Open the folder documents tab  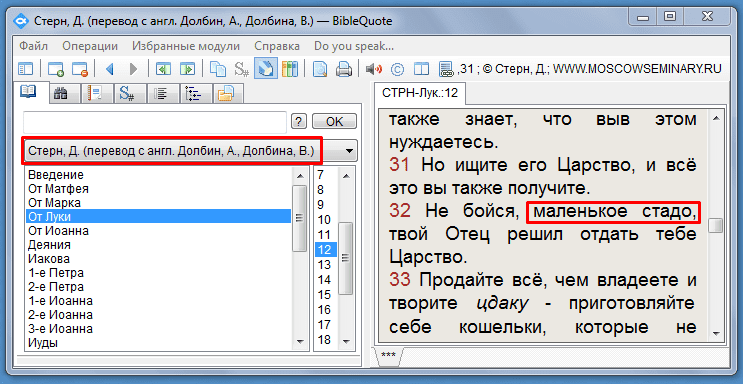click(227, 94)
